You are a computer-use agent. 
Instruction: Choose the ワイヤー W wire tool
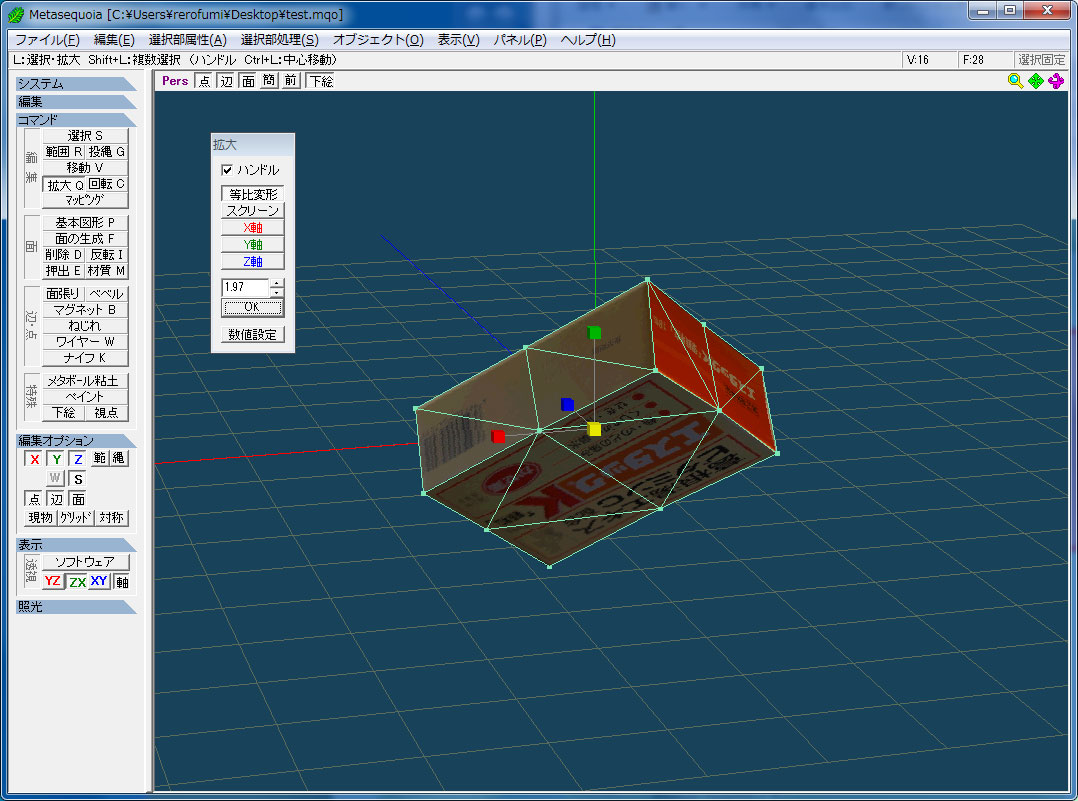click(85, 342)
